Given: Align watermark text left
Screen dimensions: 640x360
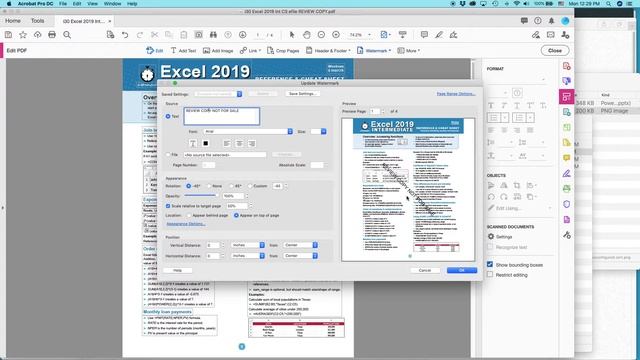Looking at the screenshot, I should click(227, 143).
